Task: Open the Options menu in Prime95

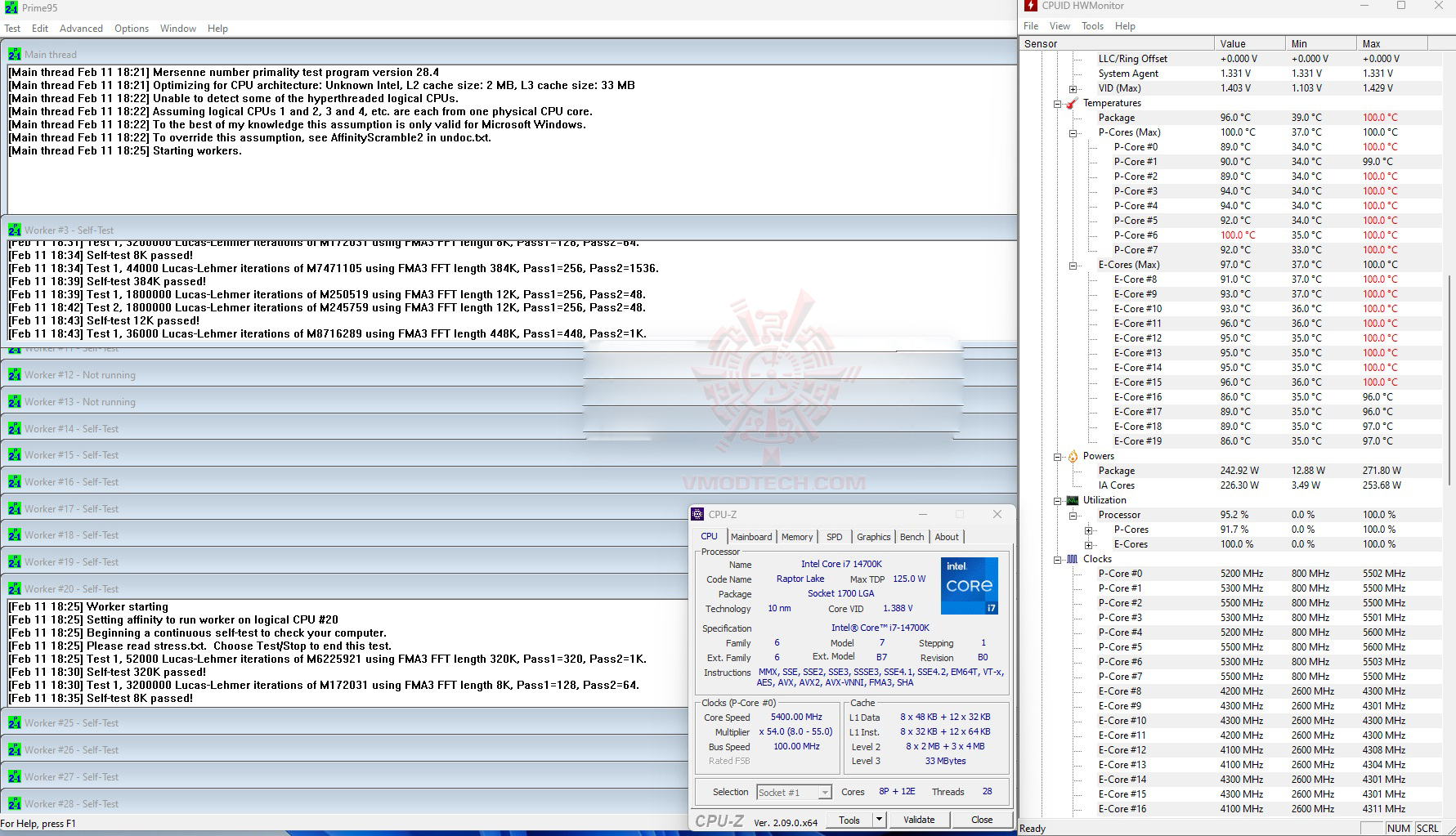Action: click(x=132, y=28)
